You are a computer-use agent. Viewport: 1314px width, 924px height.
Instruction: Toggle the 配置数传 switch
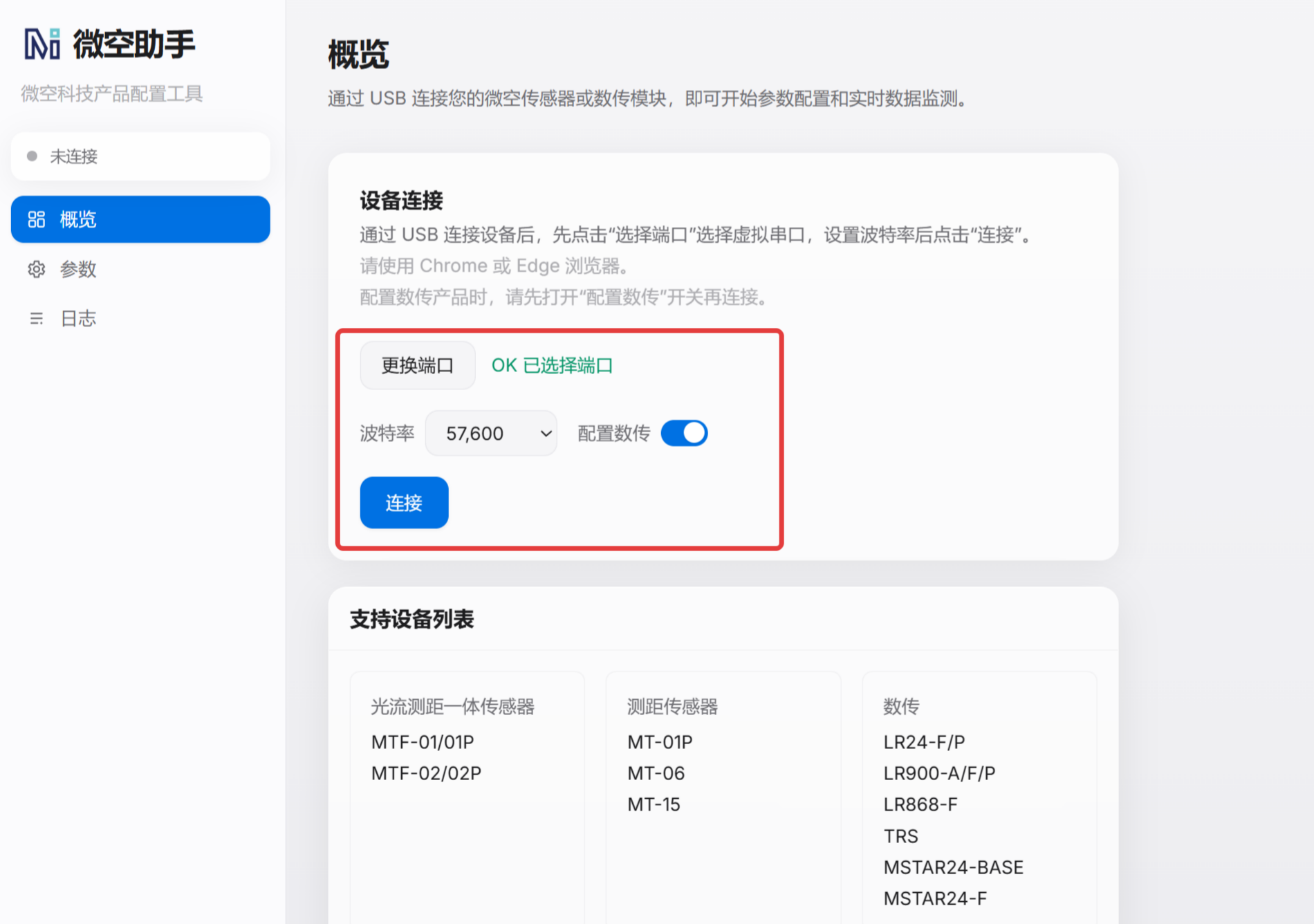(684, 433)
